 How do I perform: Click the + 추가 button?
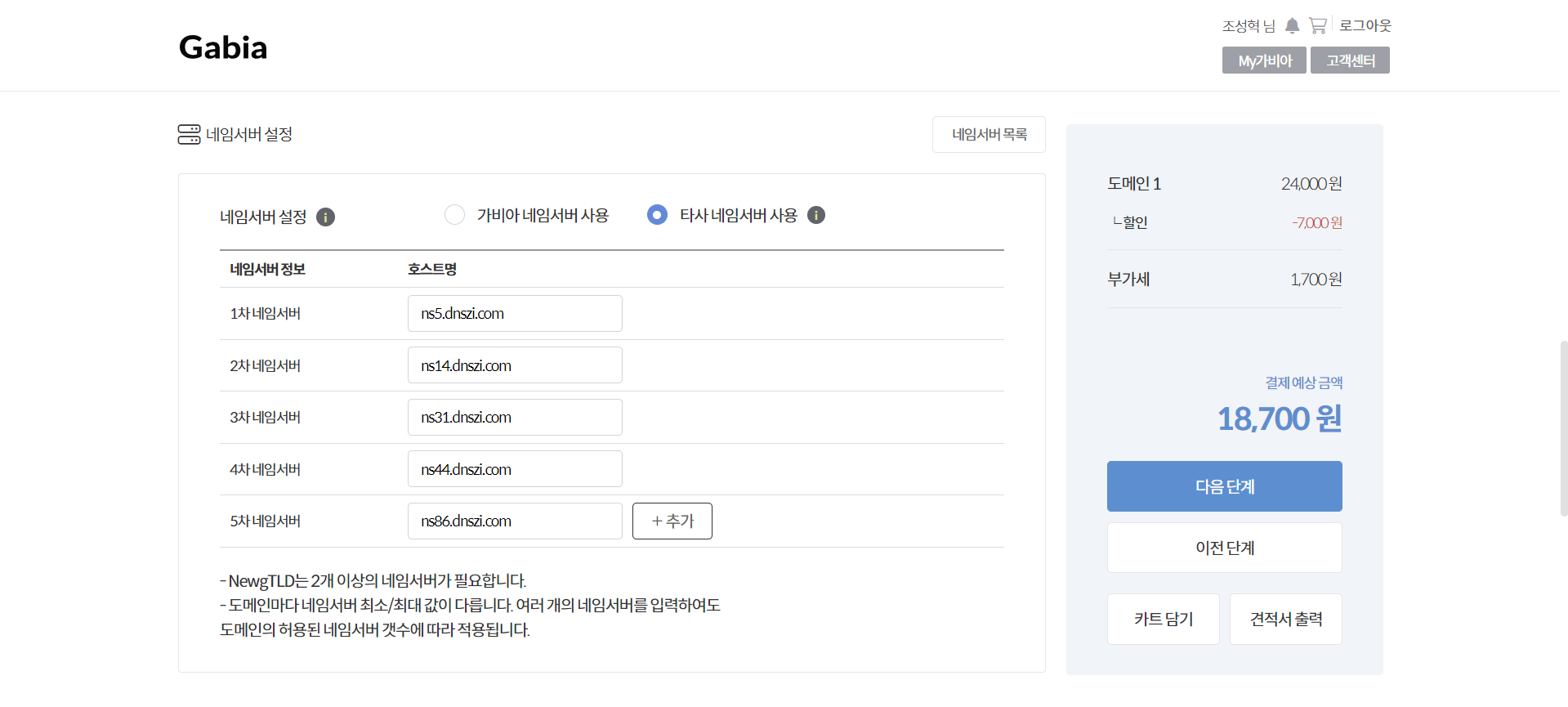(672, 521)
